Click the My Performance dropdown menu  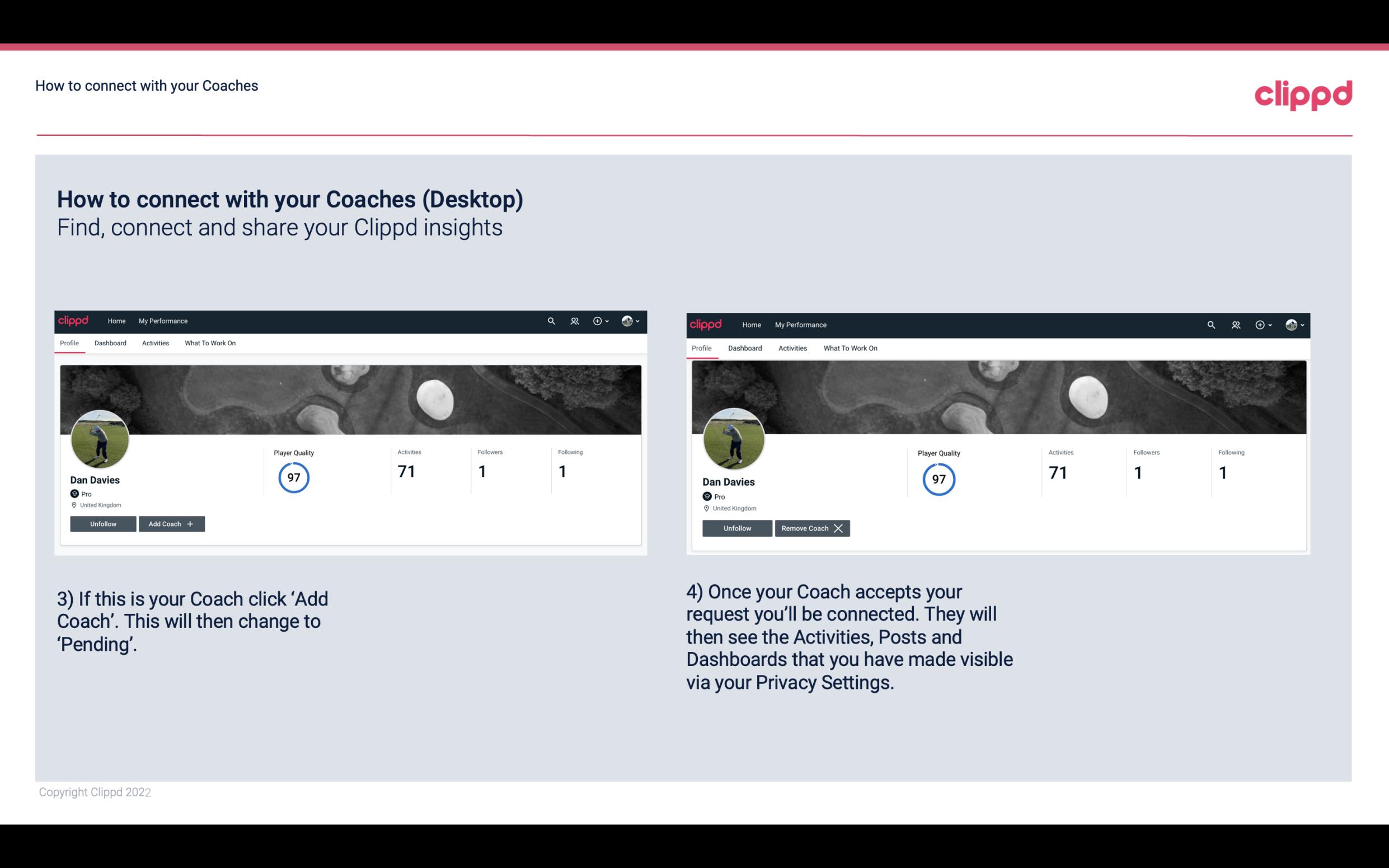click(162, 320)
